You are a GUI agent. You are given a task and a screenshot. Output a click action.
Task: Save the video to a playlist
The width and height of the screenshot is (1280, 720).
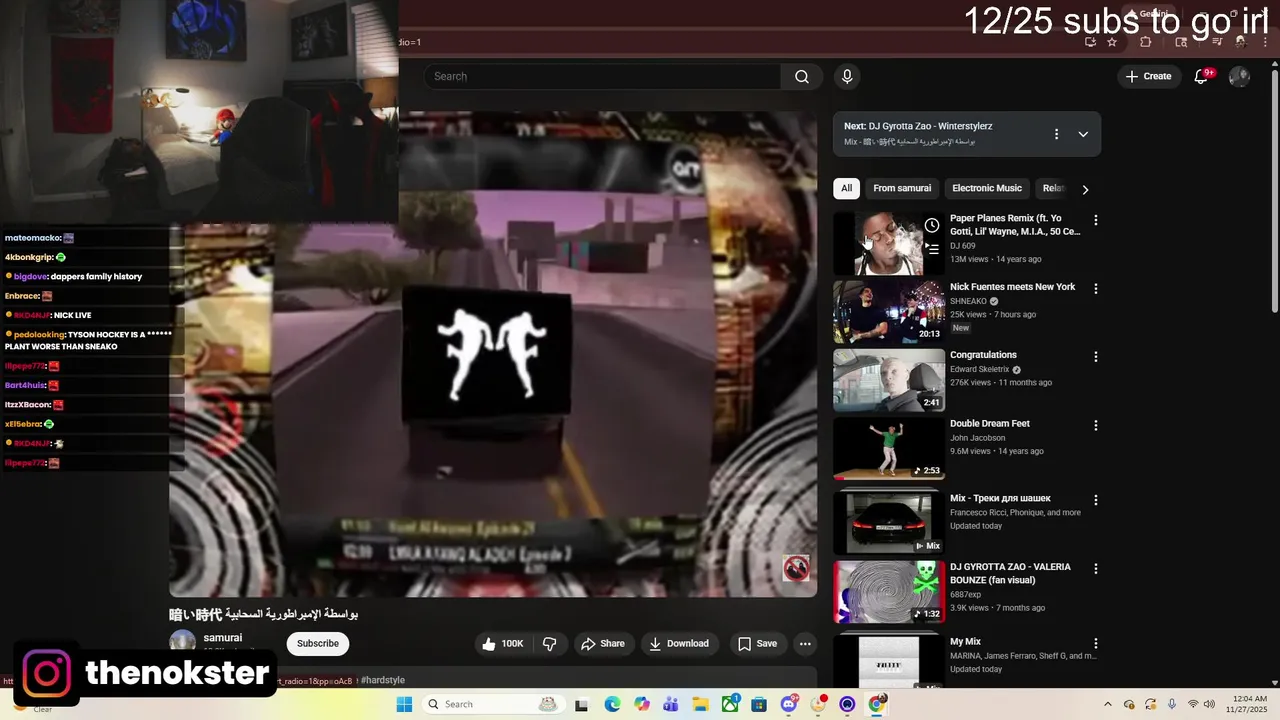click(x=757, y=644)
